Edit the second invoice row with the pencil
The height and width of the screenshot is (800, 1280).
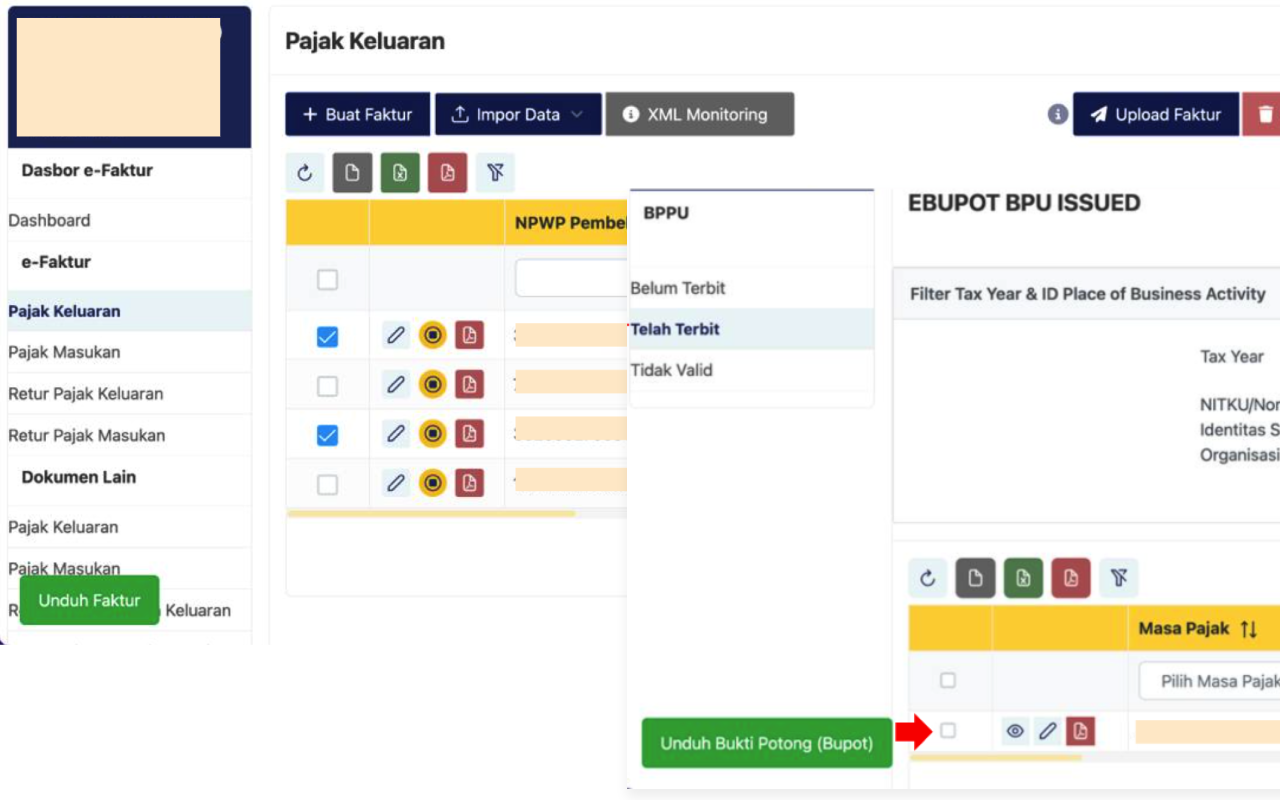[396, 384]
